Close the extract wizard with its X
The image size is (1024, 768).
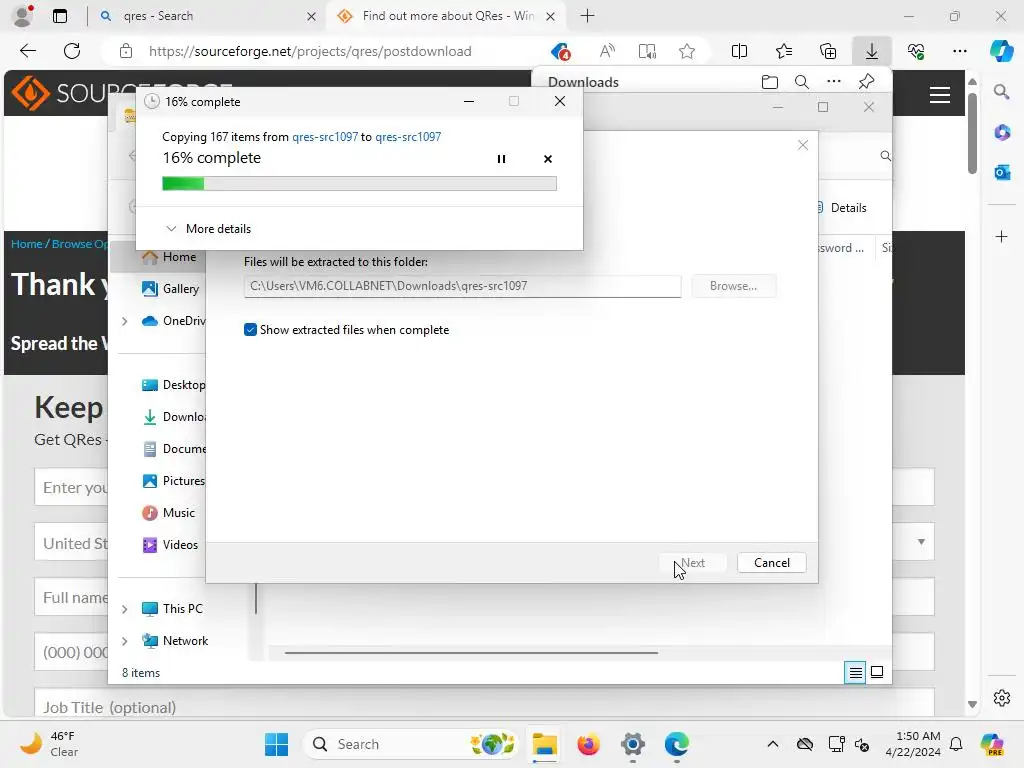click(x=803, y=145)
